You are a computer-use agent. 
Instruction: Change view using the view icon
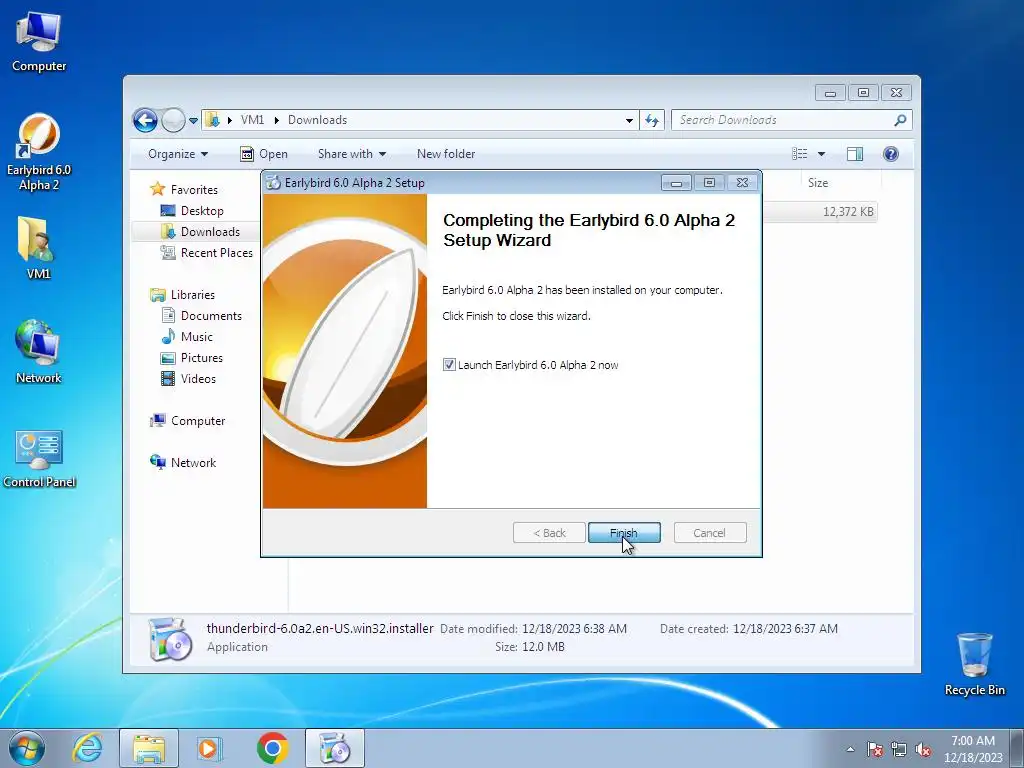(x=800, y=154)
